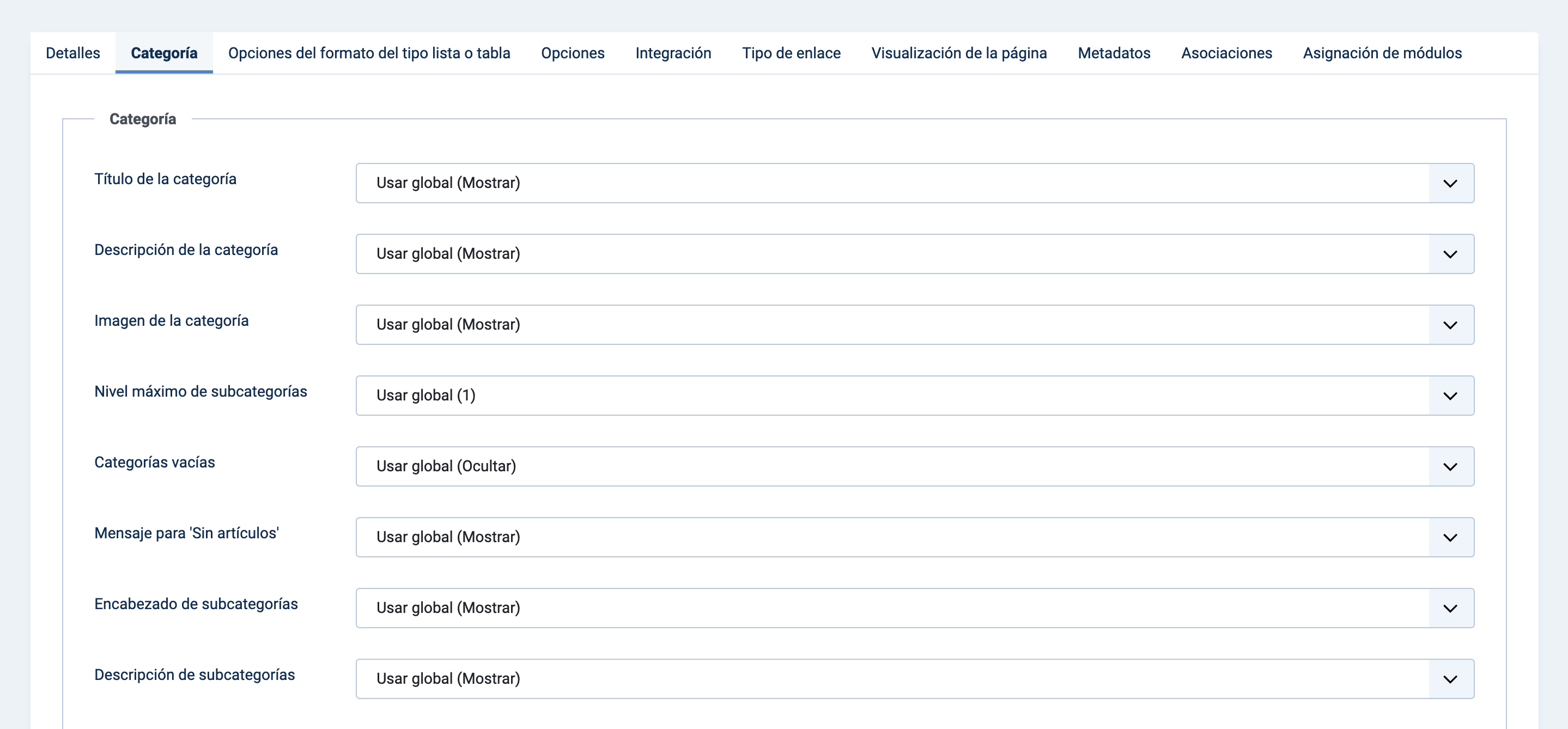Screen dimensions: 1568x729
Task: Switch to the Detalles tab
Action: (x=73, y=53)
